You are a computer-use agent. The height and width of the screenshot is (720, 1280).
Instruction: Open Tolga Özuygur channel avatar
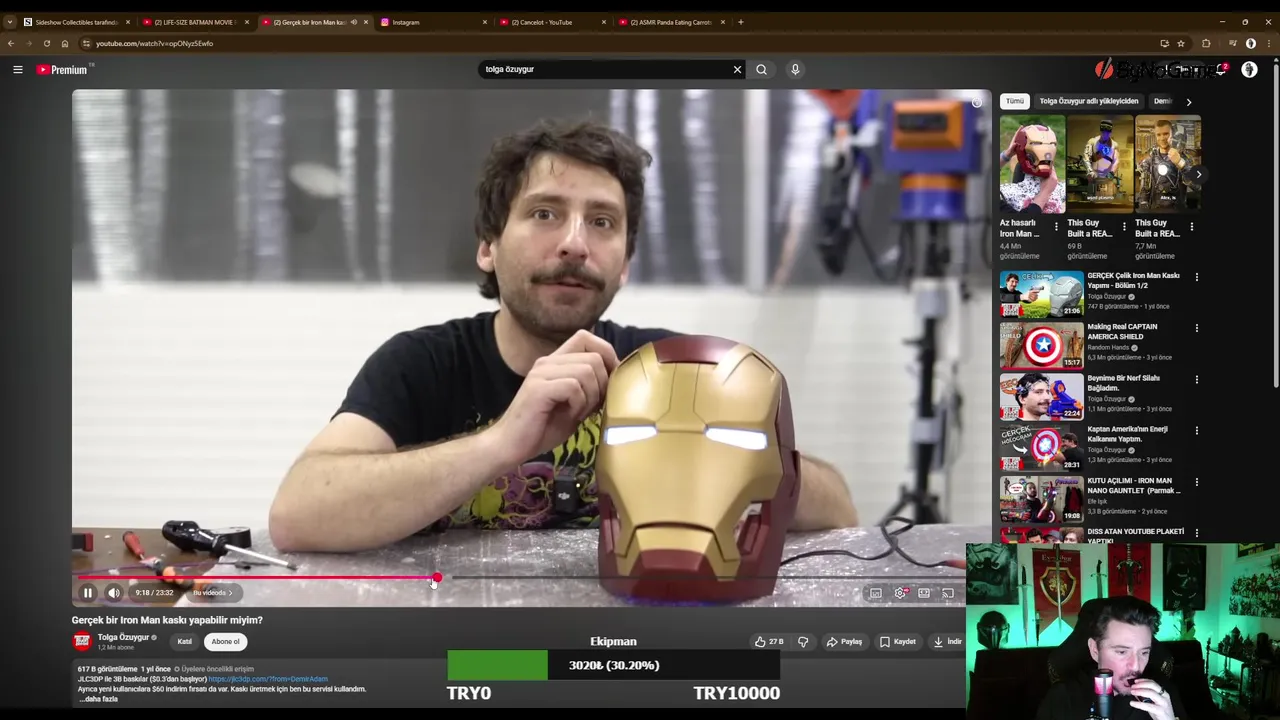(82, 642)
